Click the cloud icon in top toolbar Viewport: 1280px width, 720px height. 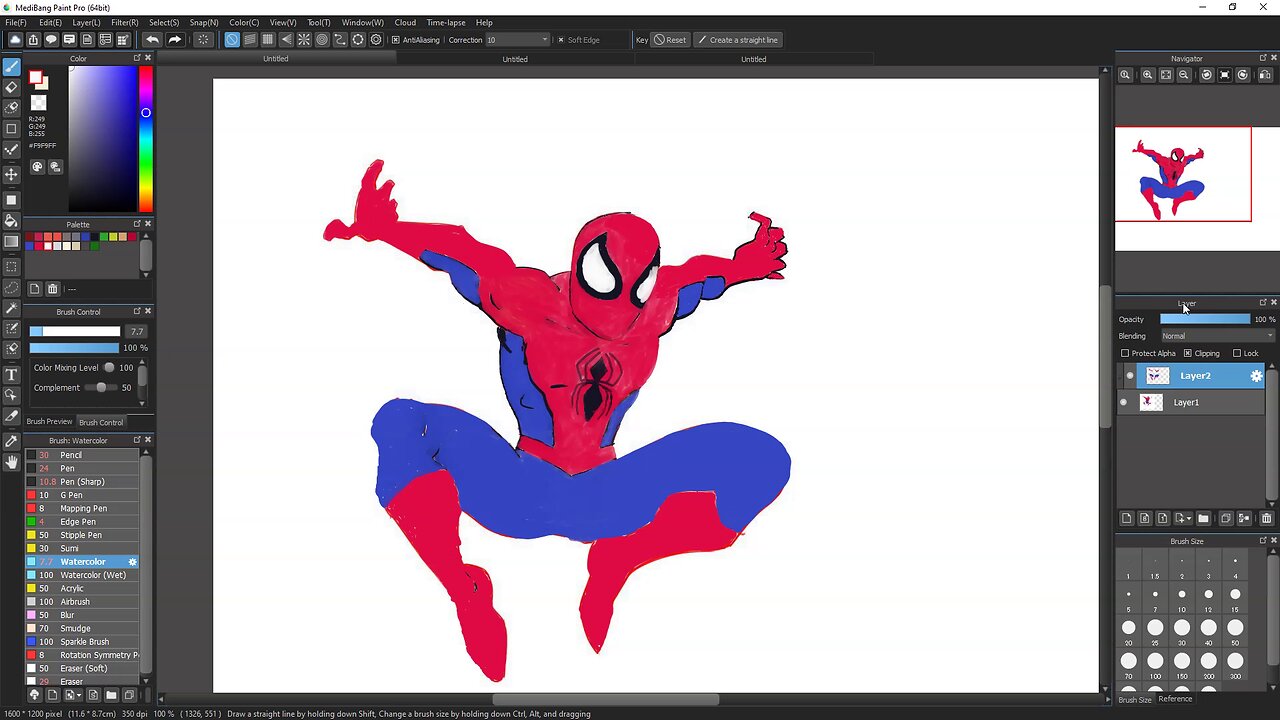(15, 40)
